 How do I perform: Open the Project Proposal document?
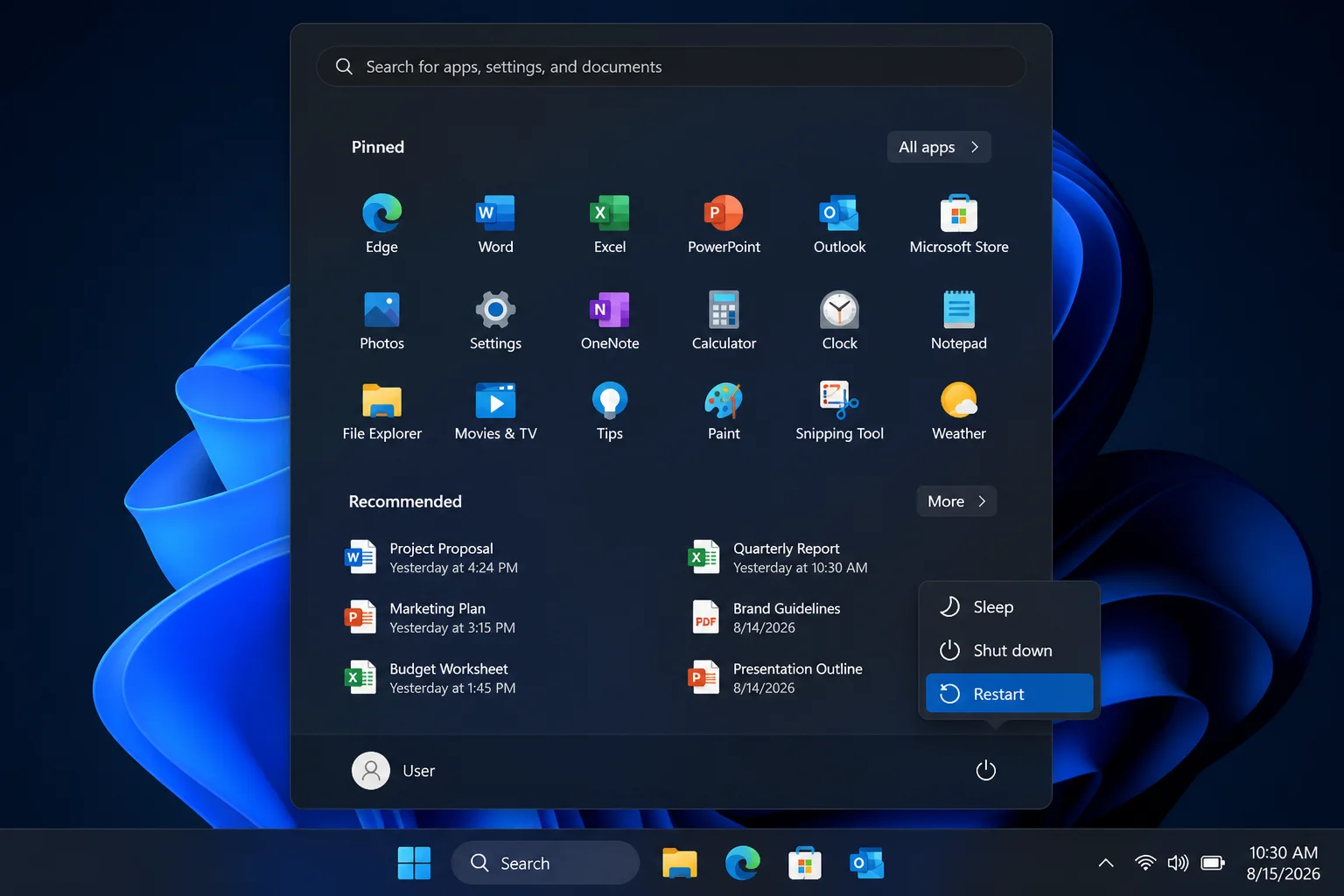432,557
